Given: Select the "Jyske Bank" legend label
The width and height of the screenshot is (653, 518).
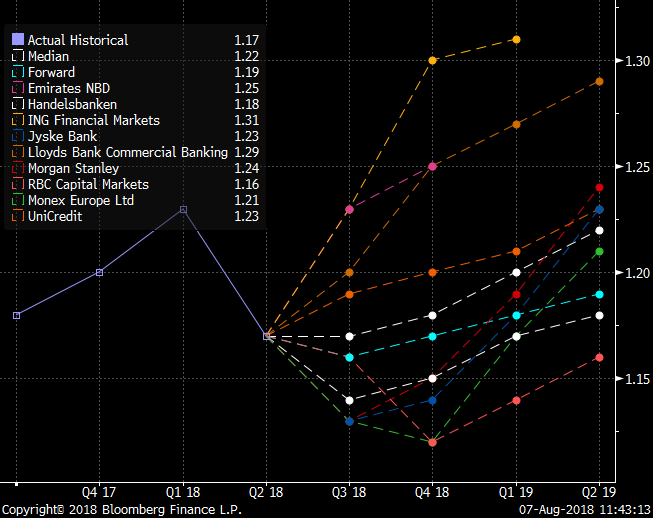Looking at the screenshot, I should pos(62,137).
